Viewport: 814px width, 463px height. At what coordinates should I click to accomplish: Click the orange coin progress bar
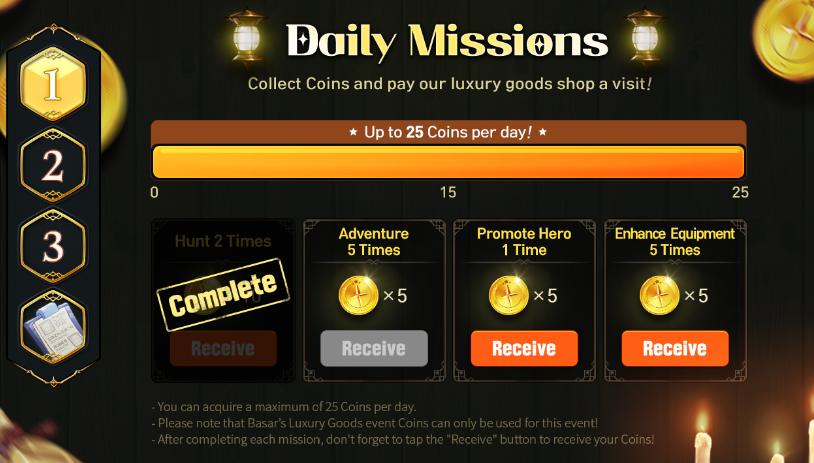[x=449, y=162]
